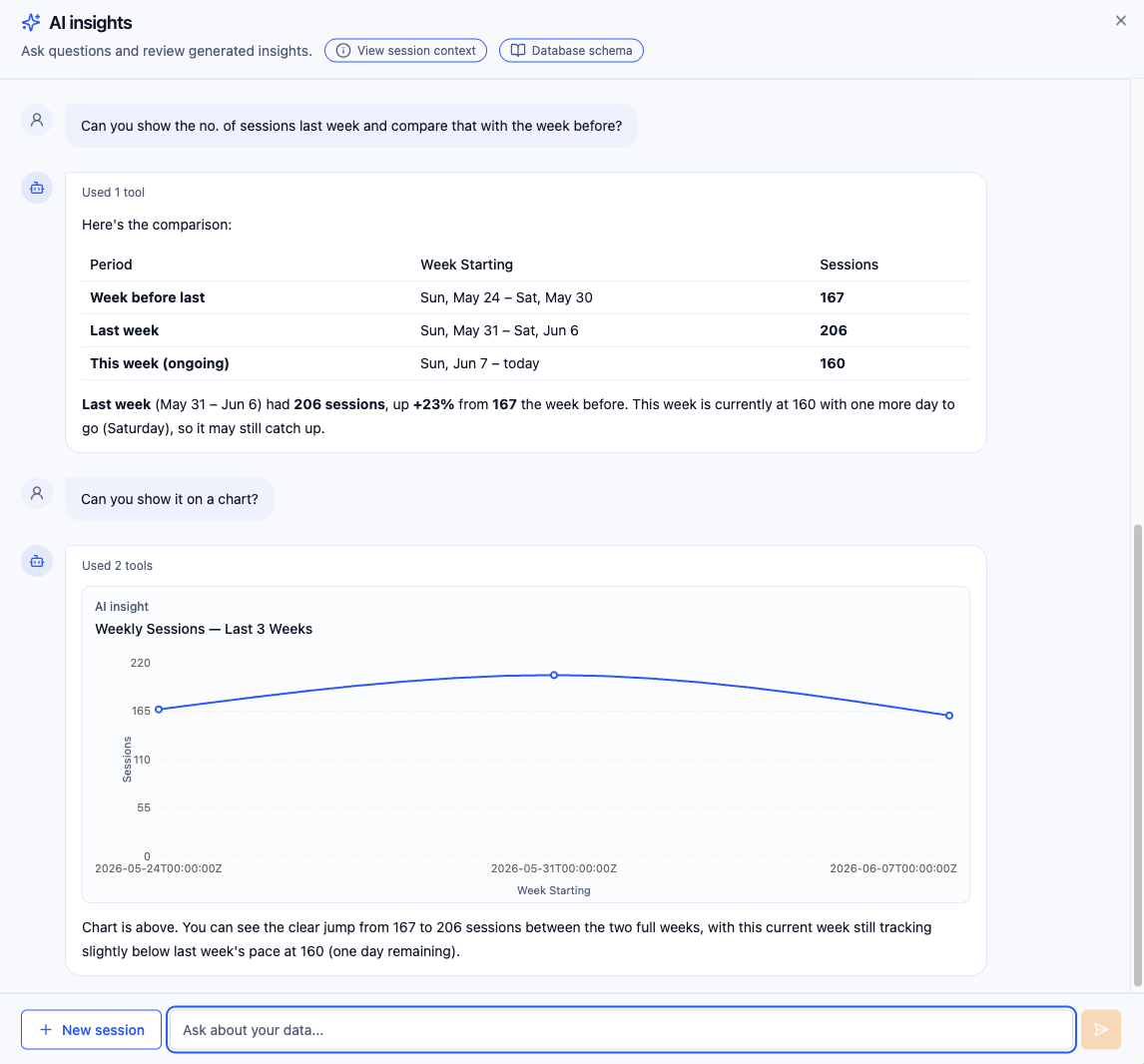Click the sessions value 167
1144x1064 pixels.
click(x=832, y=297)
